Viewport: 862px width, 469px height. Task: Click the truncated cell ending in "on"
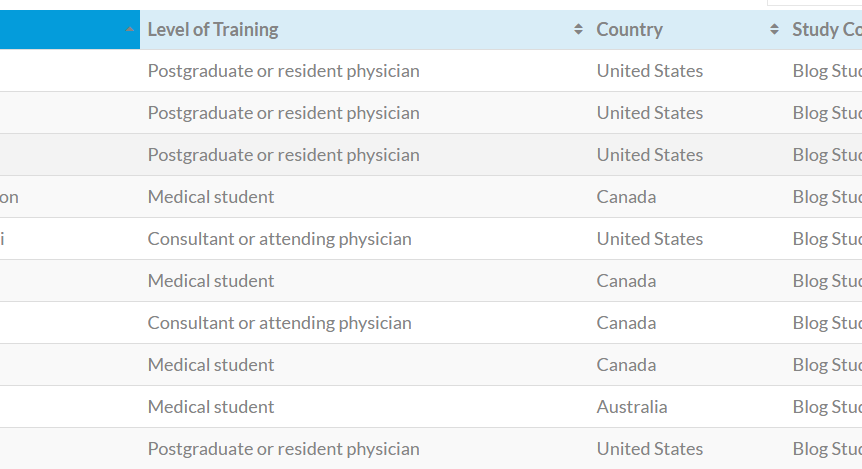tap(9, 197)
